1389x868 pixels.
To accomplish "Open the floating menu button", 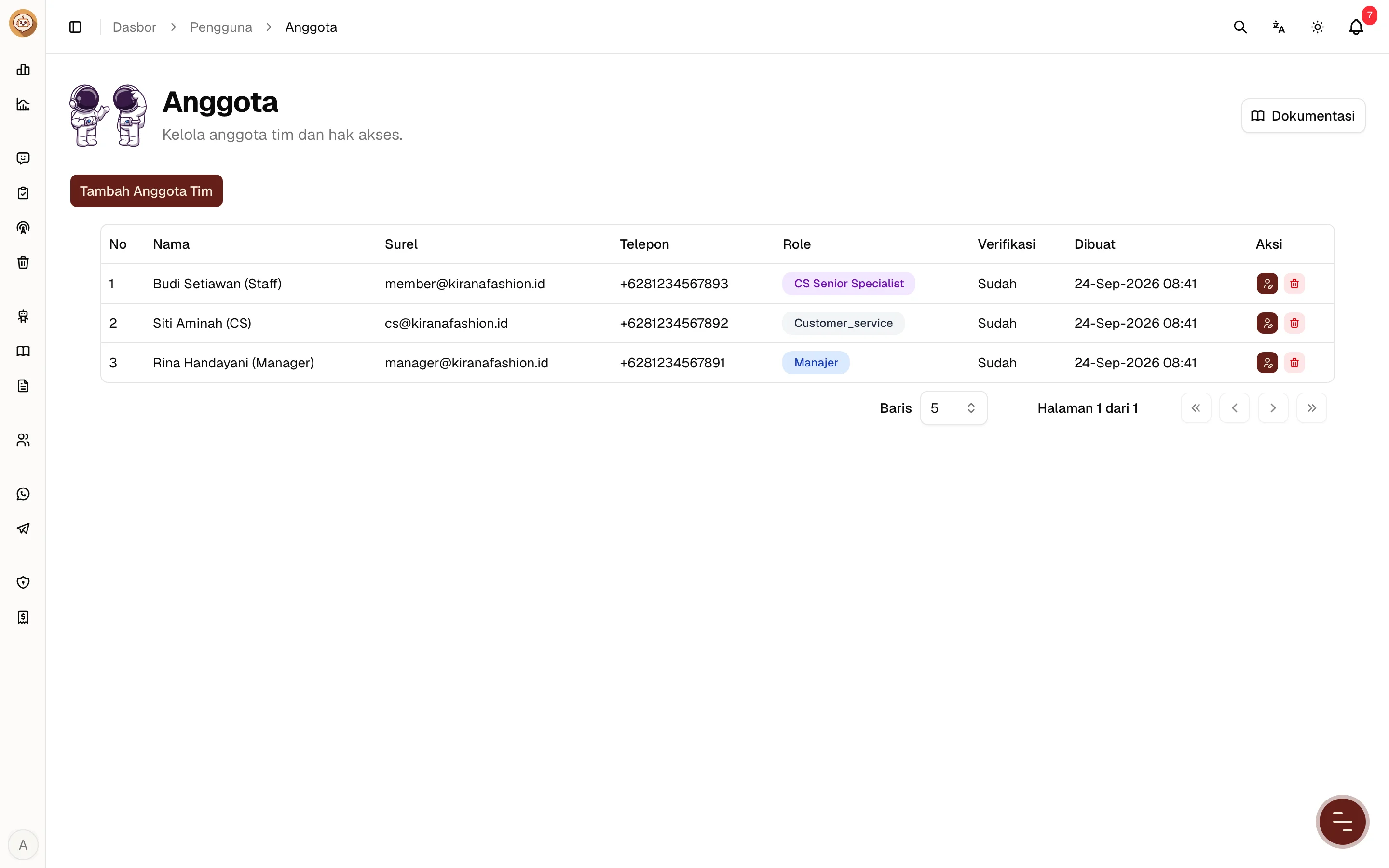I will click(x=1342, y=822).
